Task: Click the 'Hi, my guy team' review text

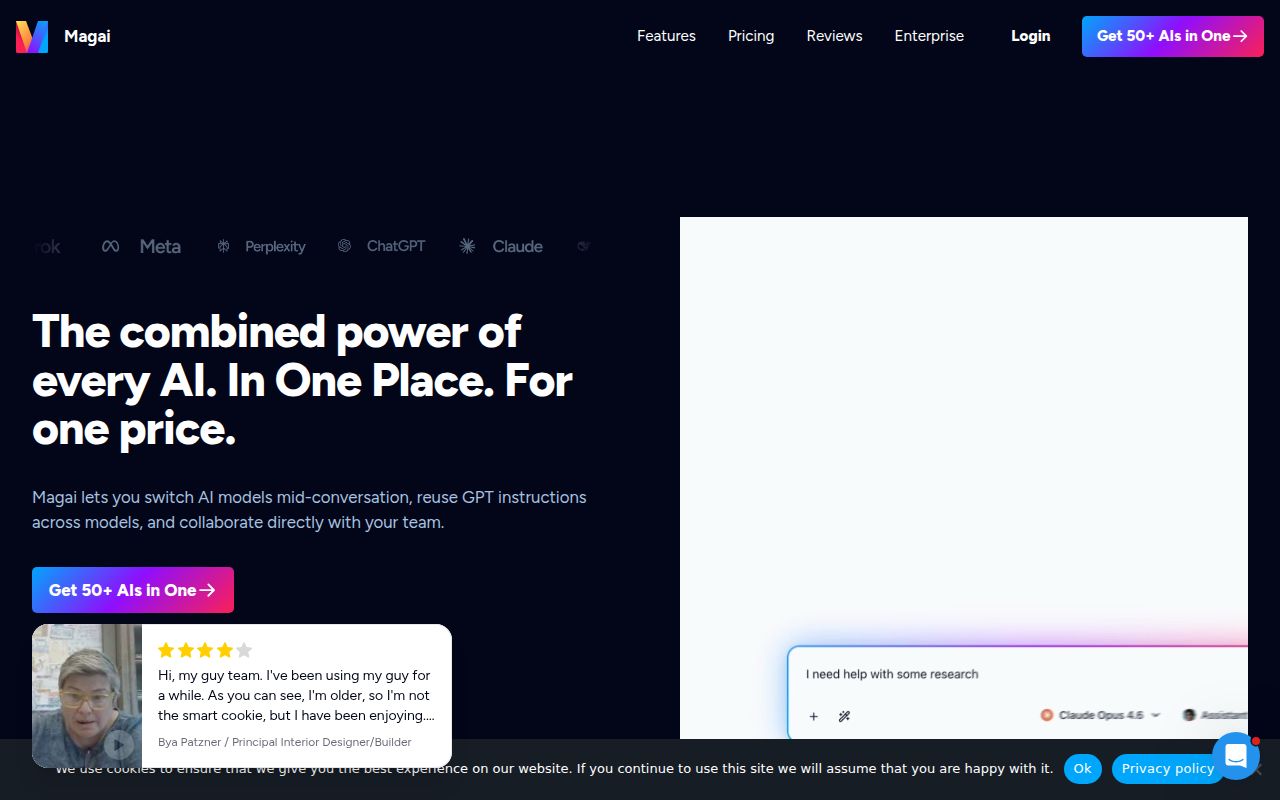Action: coord(296,696)
